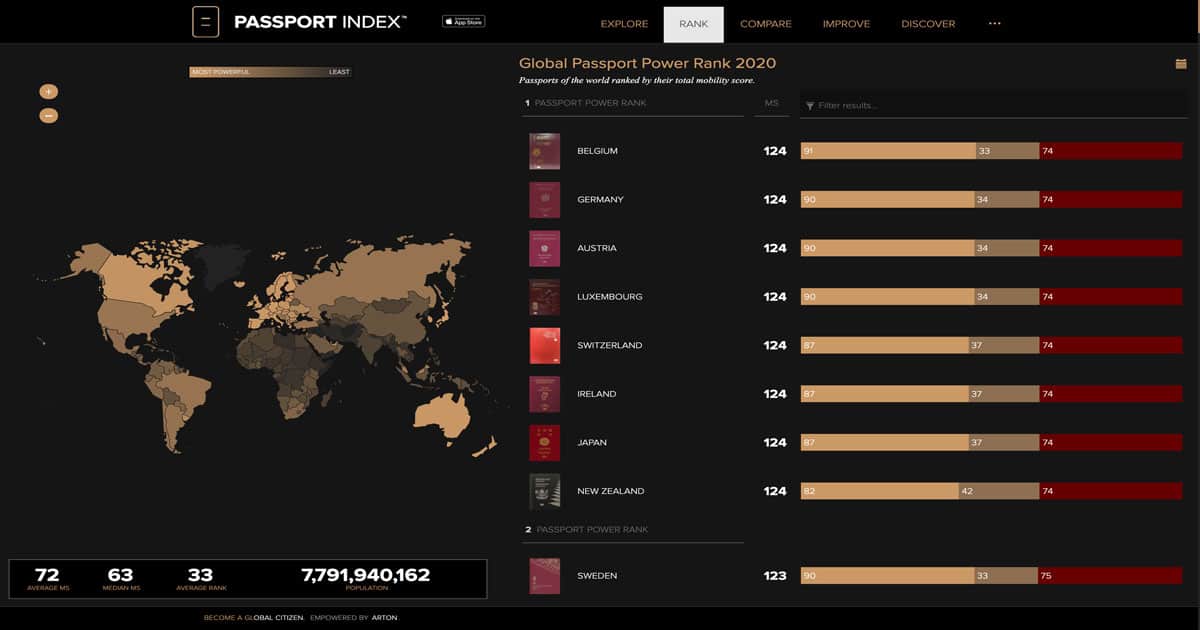1200x630 pixels.
Task: Open the ARTON link in the footer
Action: [384, 618]
